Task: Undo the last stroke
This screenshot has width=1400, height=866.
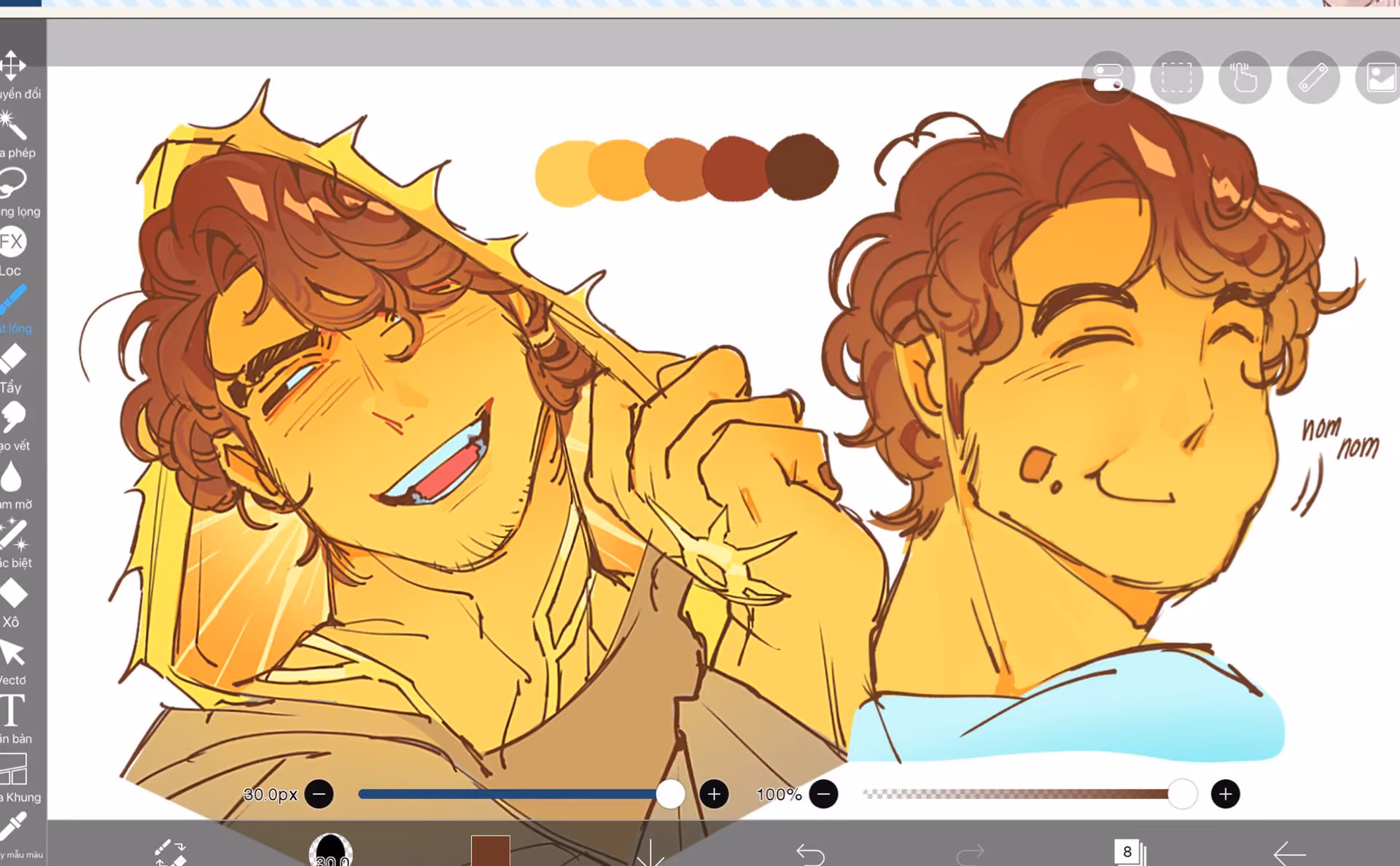Action: click(810, 854)
